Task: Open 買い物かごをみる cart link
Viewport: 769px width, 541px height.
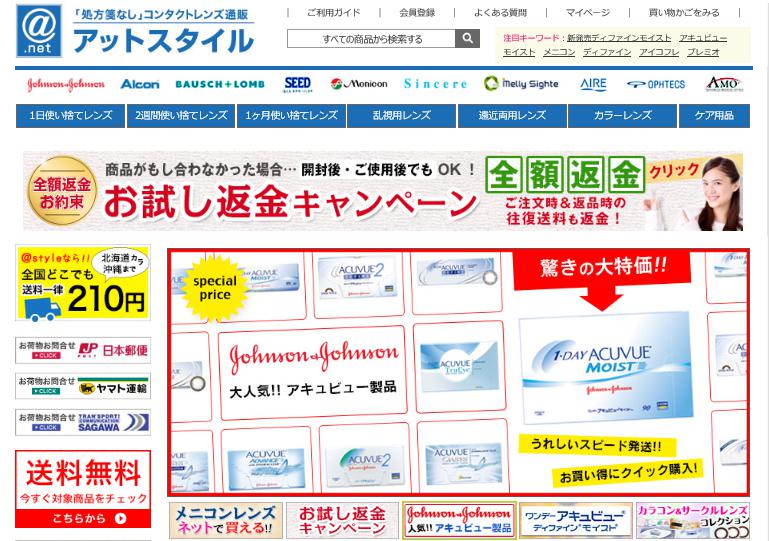Action: [x=684, y=13]
